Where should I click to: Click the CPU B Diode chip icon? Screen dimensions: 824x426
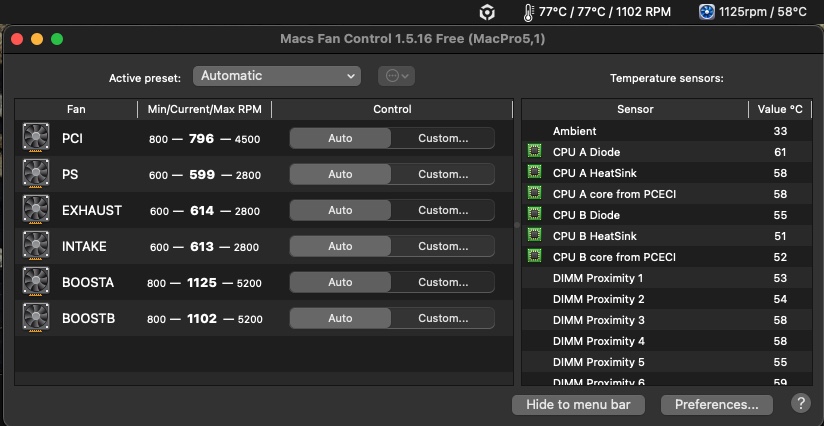click(534, 214)
